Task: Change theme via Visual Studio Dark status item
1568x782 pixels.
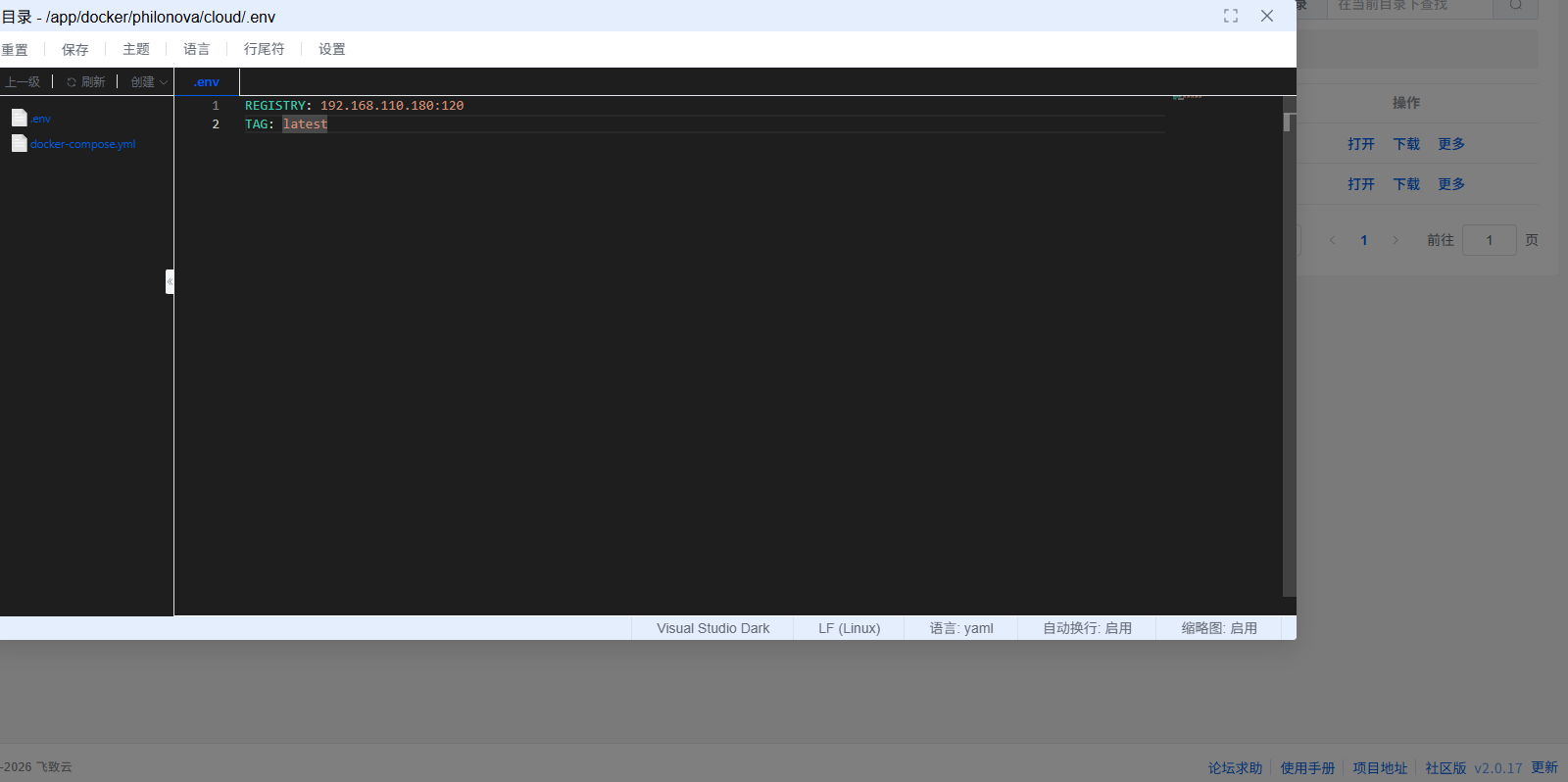Action: point(712,628)
